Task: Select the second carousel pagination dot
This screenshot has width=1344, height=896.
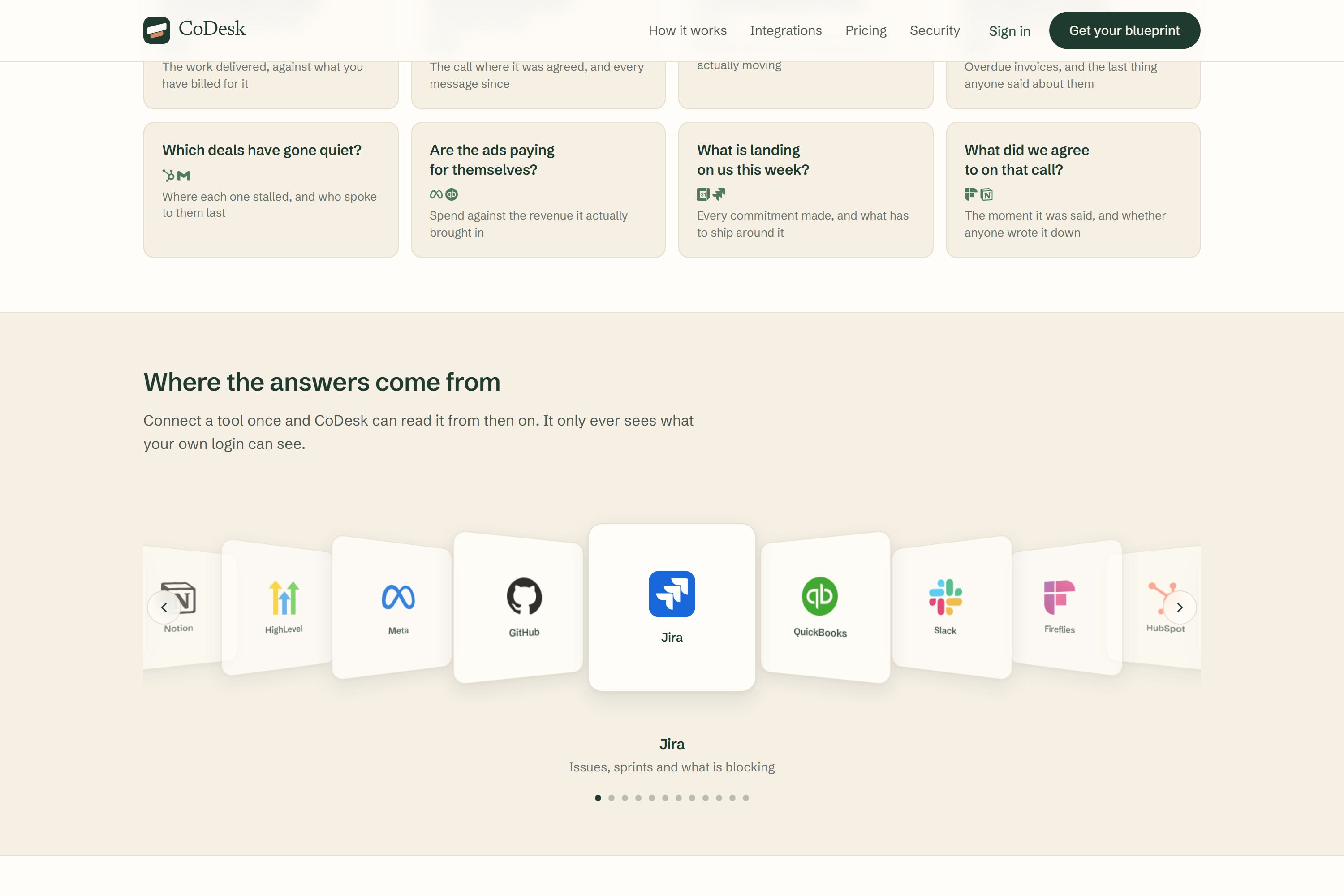Action: (x=612, y=798)
